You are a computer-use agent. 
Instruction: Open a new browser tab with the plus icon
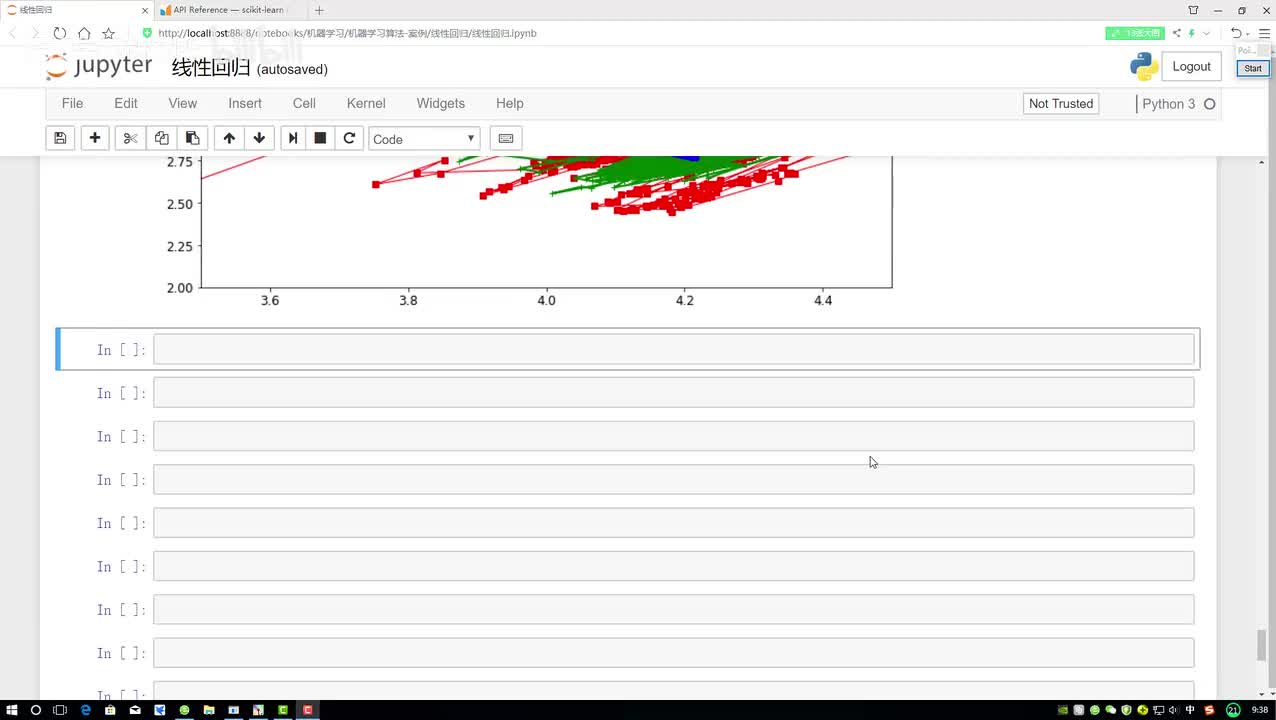319,10
